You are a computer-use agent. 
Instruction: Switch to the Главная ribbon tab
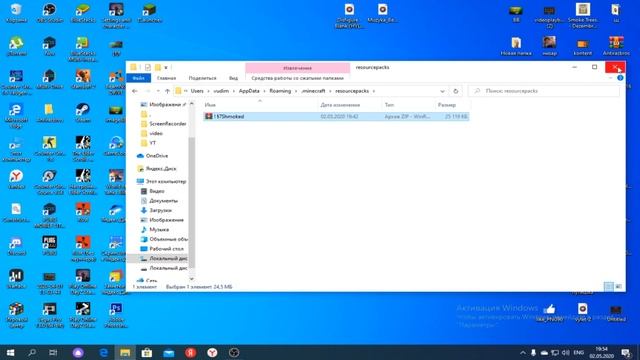(x=166, y=78)
